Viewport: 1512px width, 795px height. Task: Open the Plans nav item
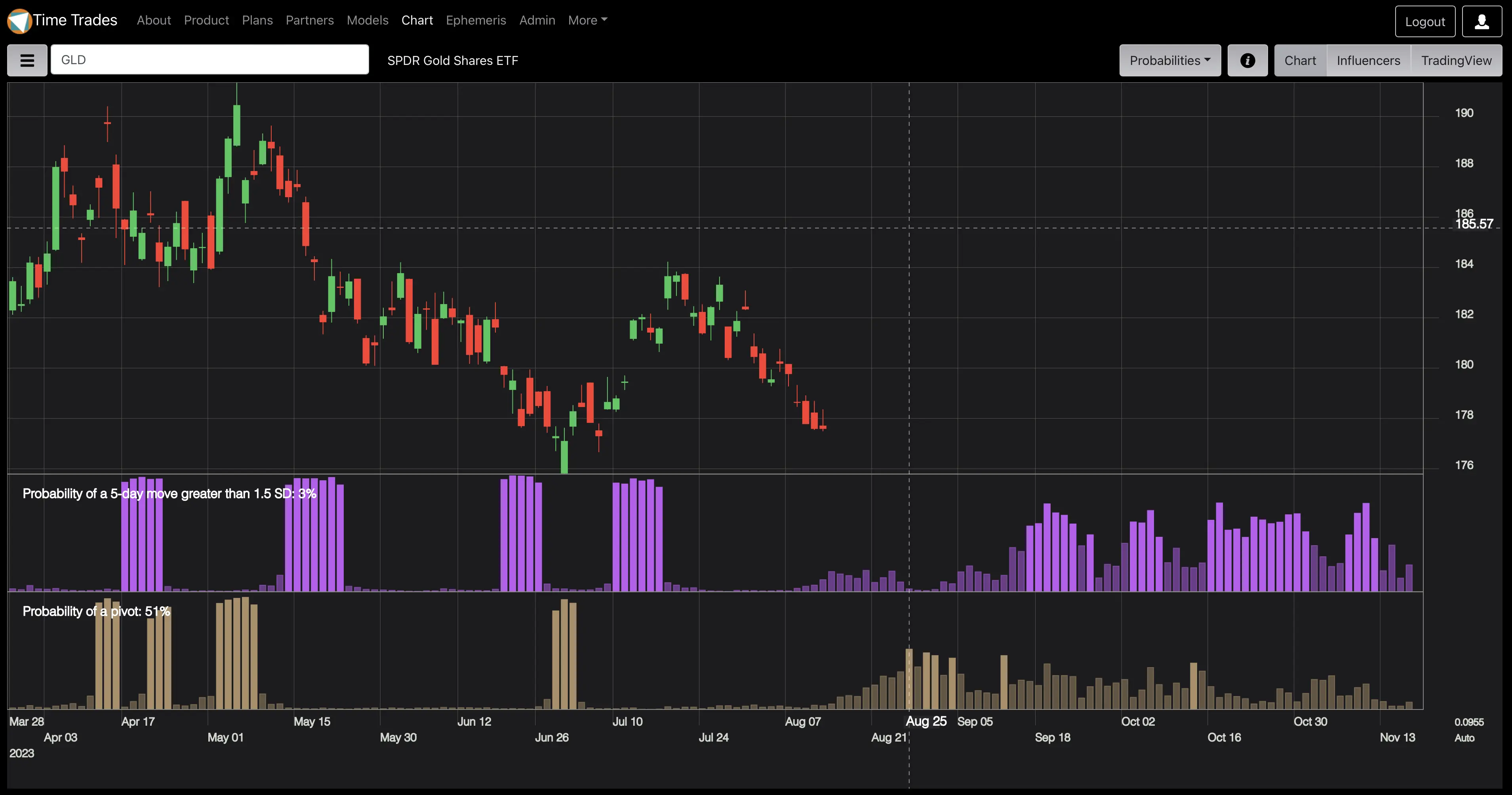257,20
